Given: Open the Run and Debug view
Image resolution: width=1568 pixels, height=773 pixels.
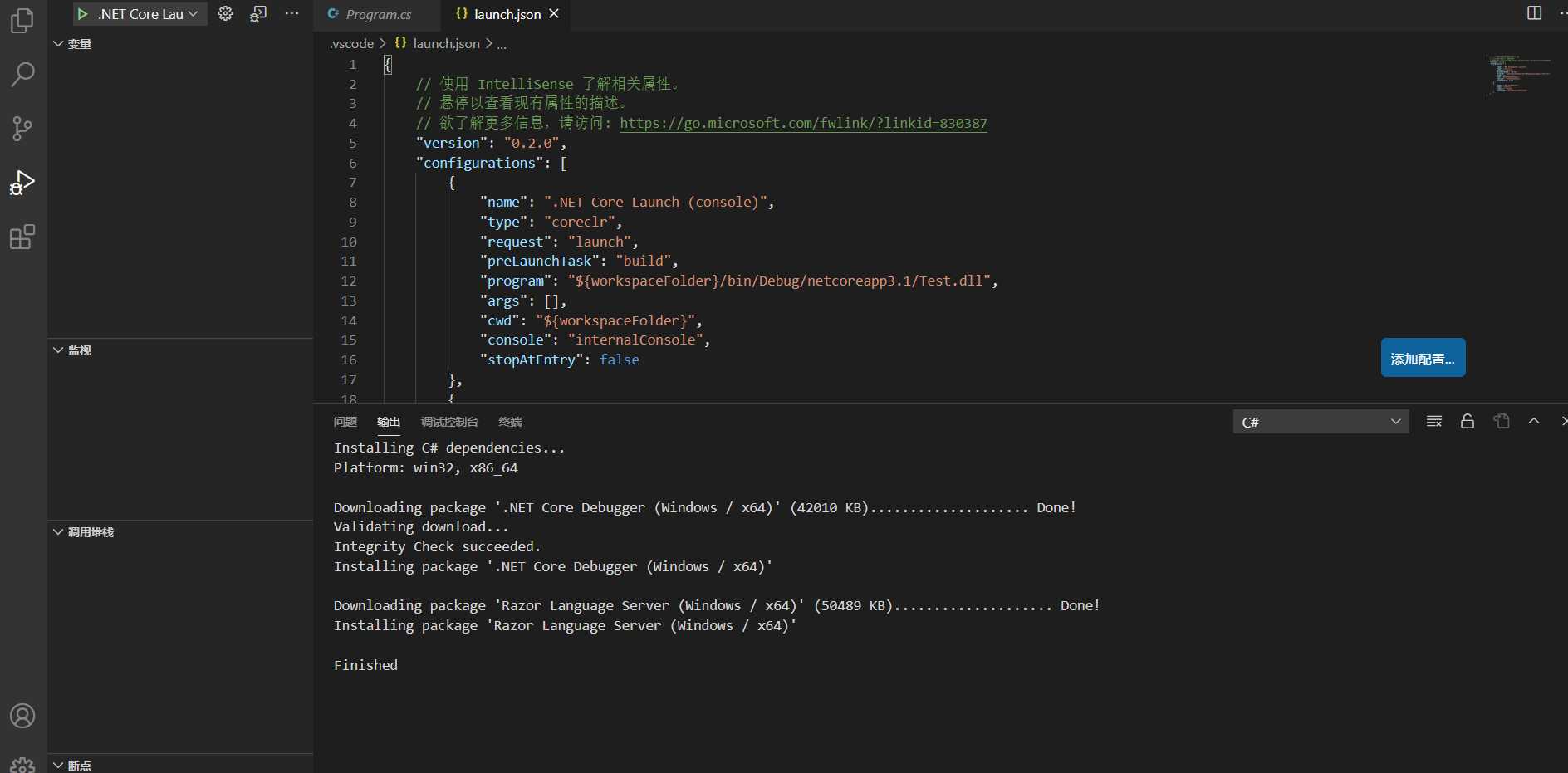Looking at the screenshot, I should (x=22, y=183).
